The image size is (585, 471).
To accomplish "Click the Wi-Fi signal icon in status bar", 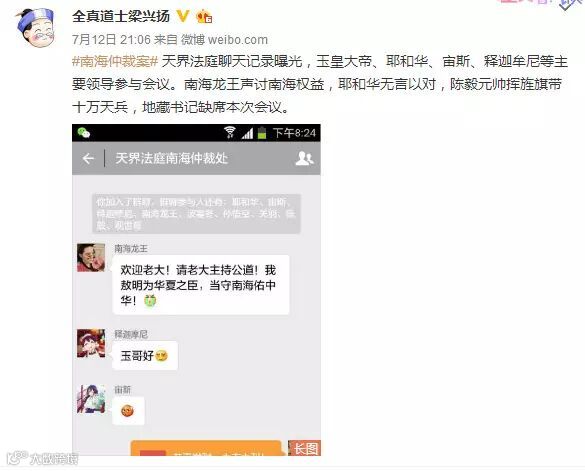I will [x=229, y=132].
